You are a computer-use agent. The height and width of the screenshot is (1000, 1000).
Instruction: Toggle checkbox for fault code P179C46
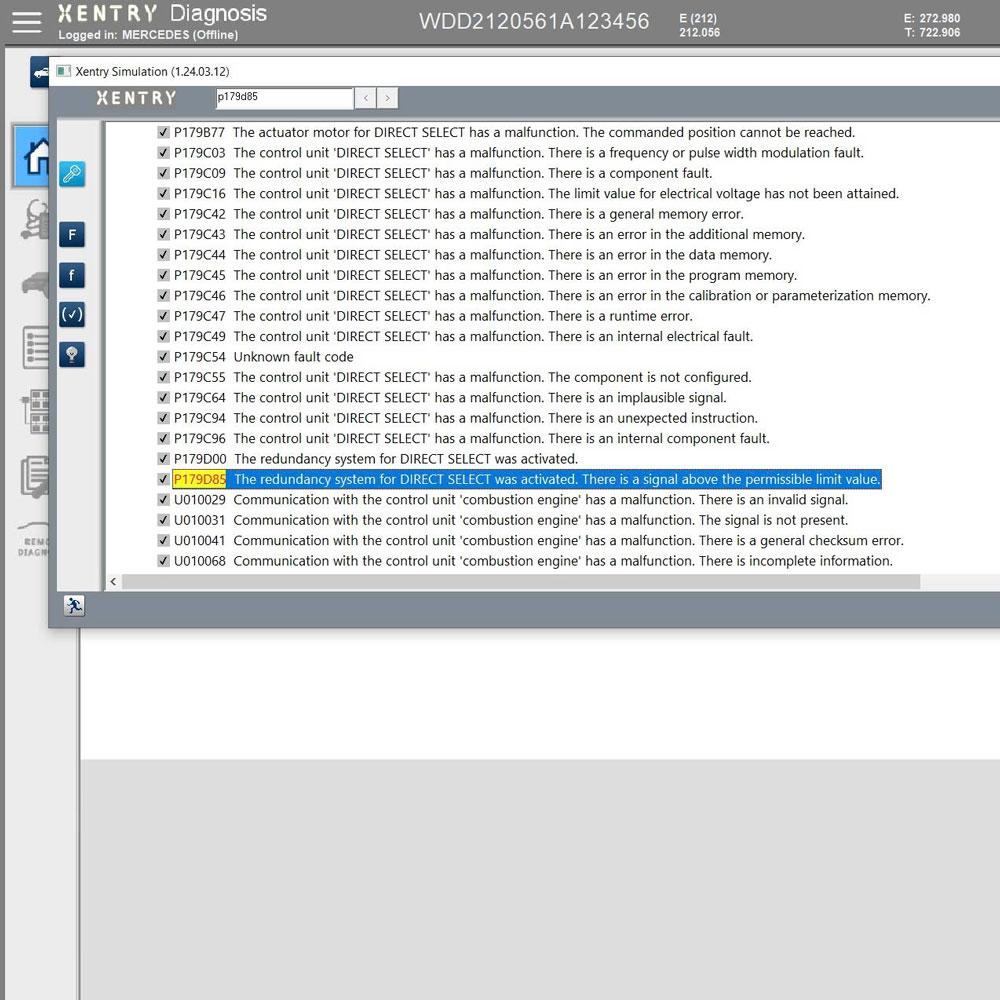pos(163,296)
